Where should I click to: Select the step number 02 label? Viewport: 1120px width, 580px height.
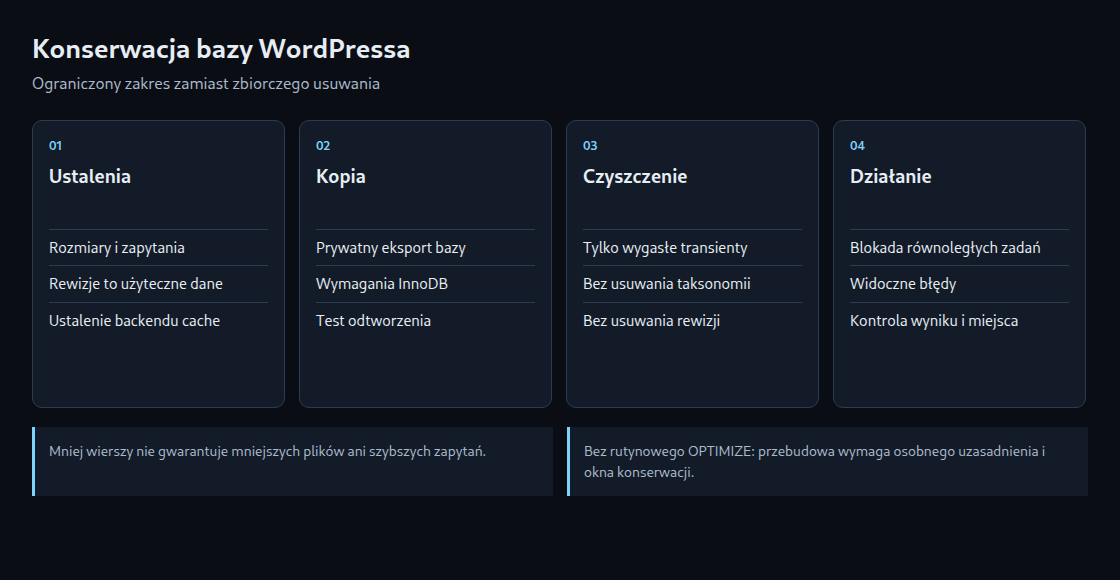(x=323, y=146)
